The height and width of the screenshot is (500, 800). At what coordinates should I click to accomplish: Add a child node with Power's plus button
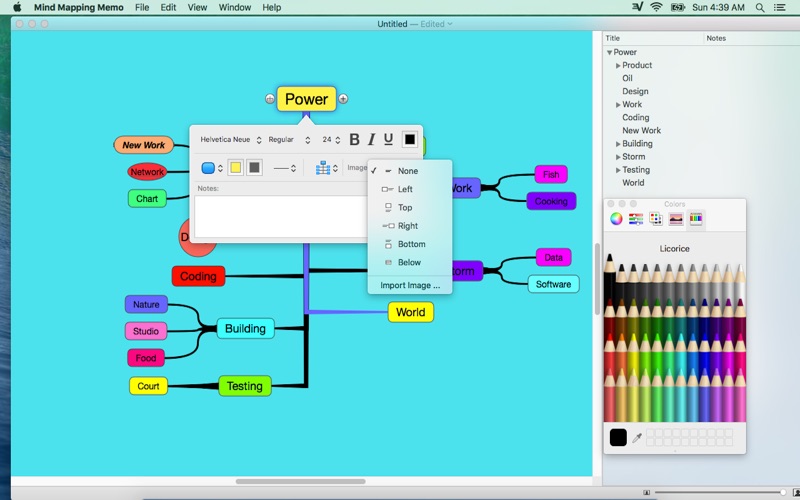click(343, 99)
